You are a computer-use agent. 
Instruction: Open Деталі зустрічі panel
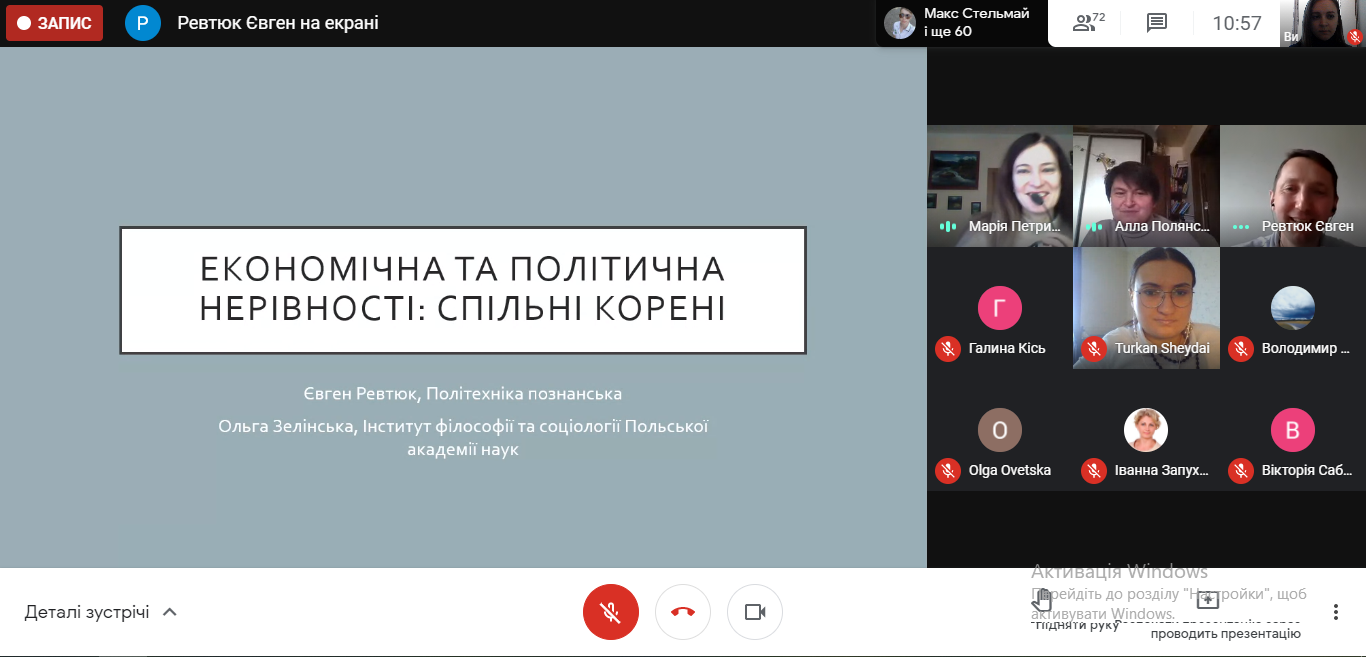point(87,612)
